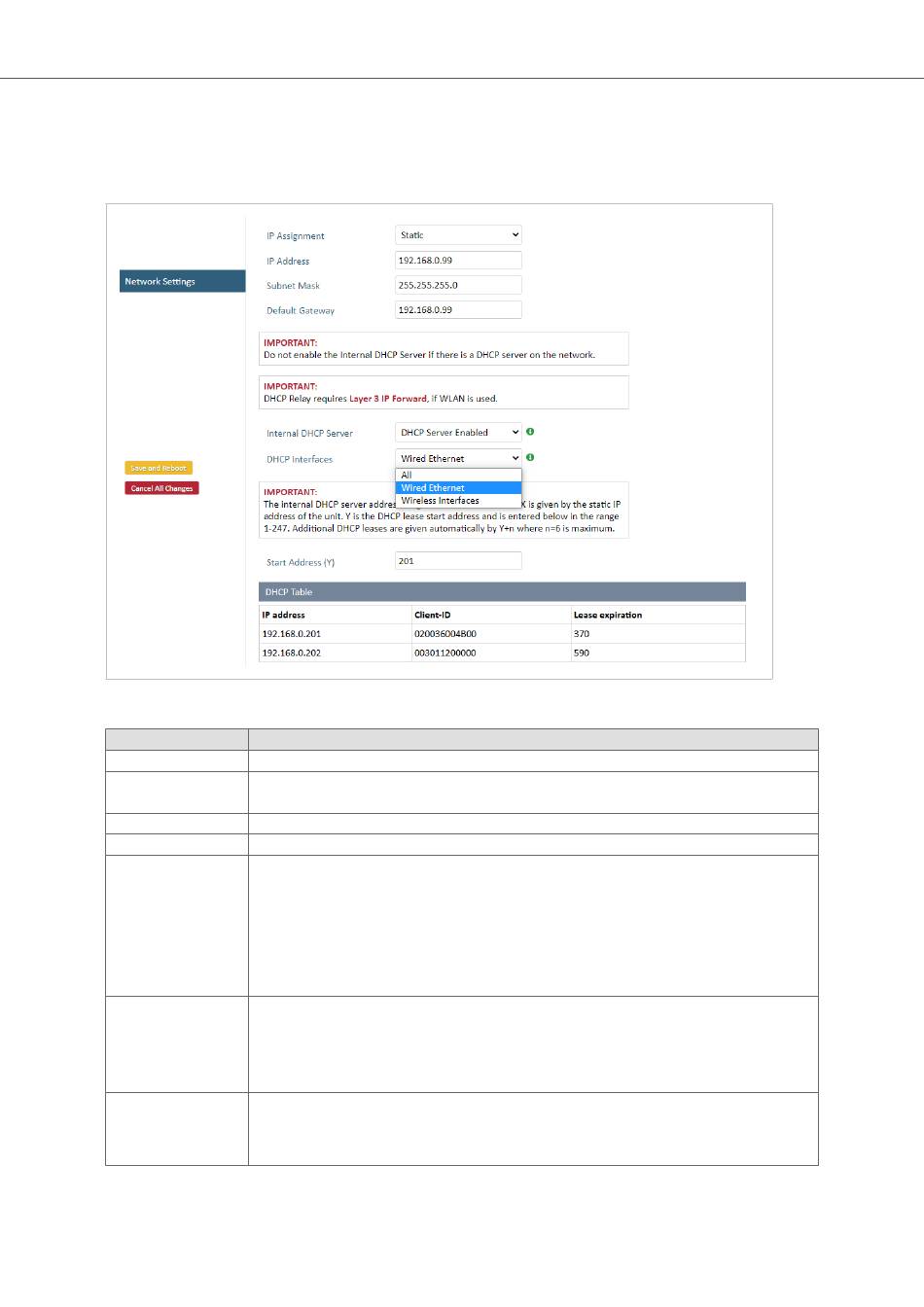The width and height of the screenshot is (924, 1307).
Task: Click the Cancel All Changes button
Action: 161,488
